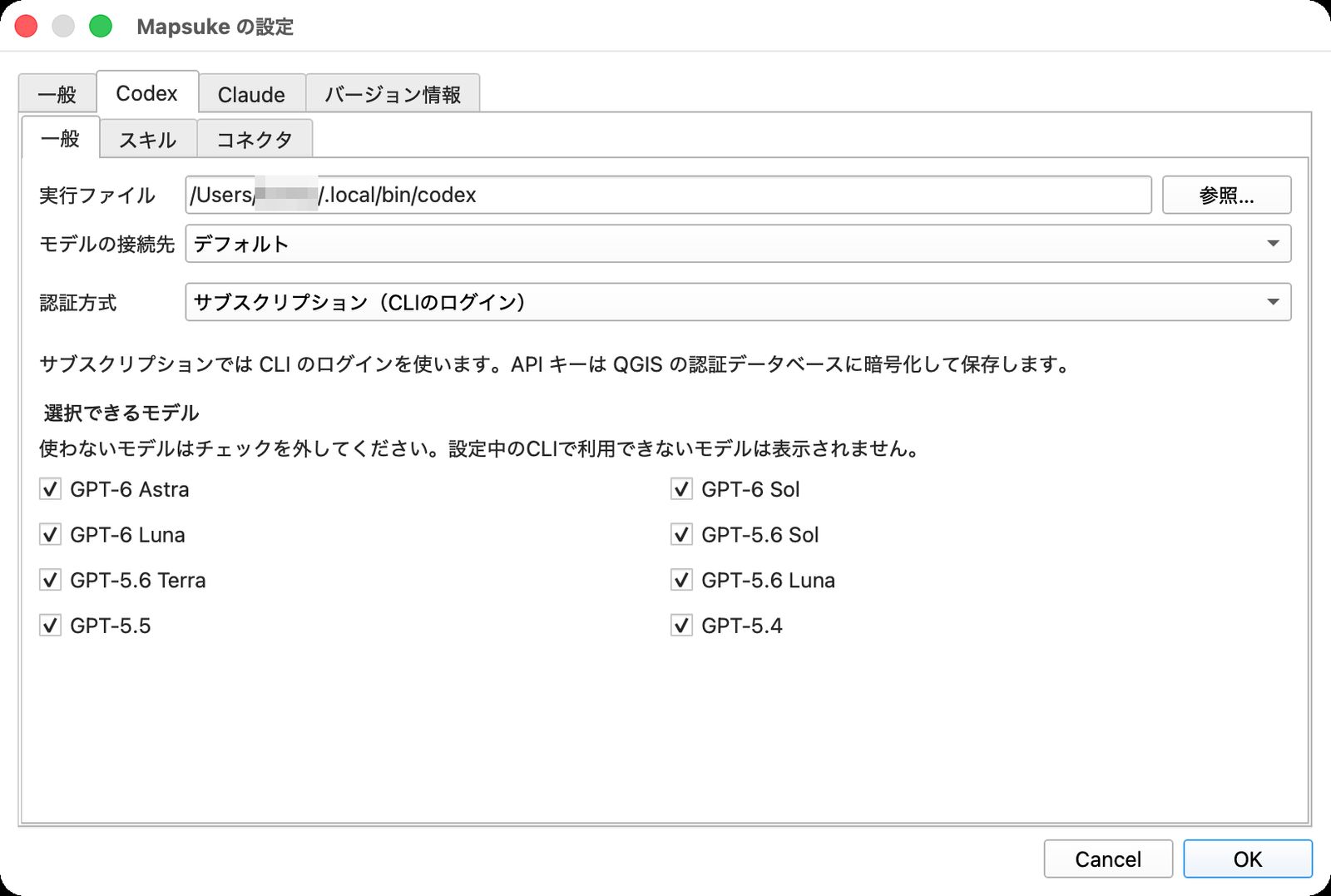Viewport: 1331px width, 896px height.
Task: Click the 参照... browse button
Action: (1226, 195)
